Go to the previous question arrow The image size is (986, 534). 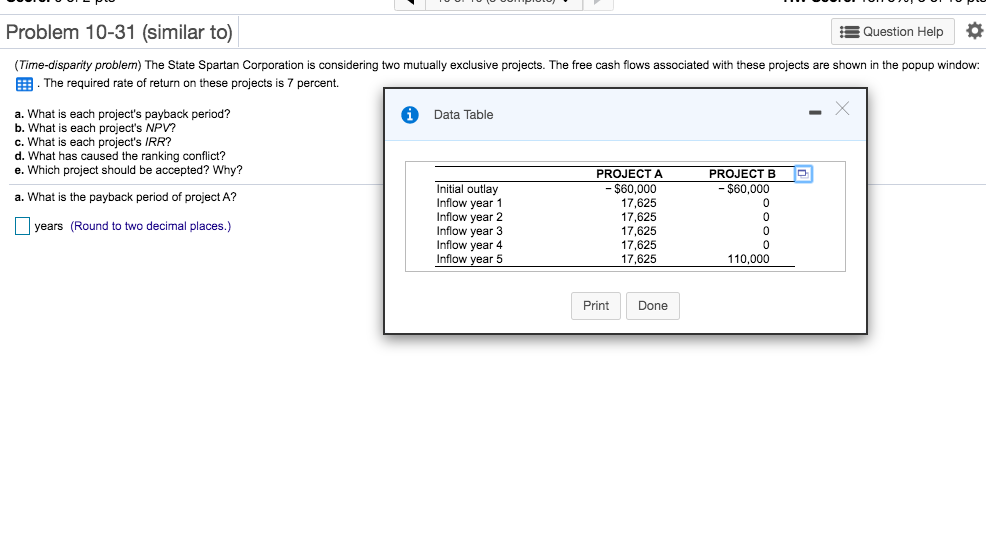point(409,3)
